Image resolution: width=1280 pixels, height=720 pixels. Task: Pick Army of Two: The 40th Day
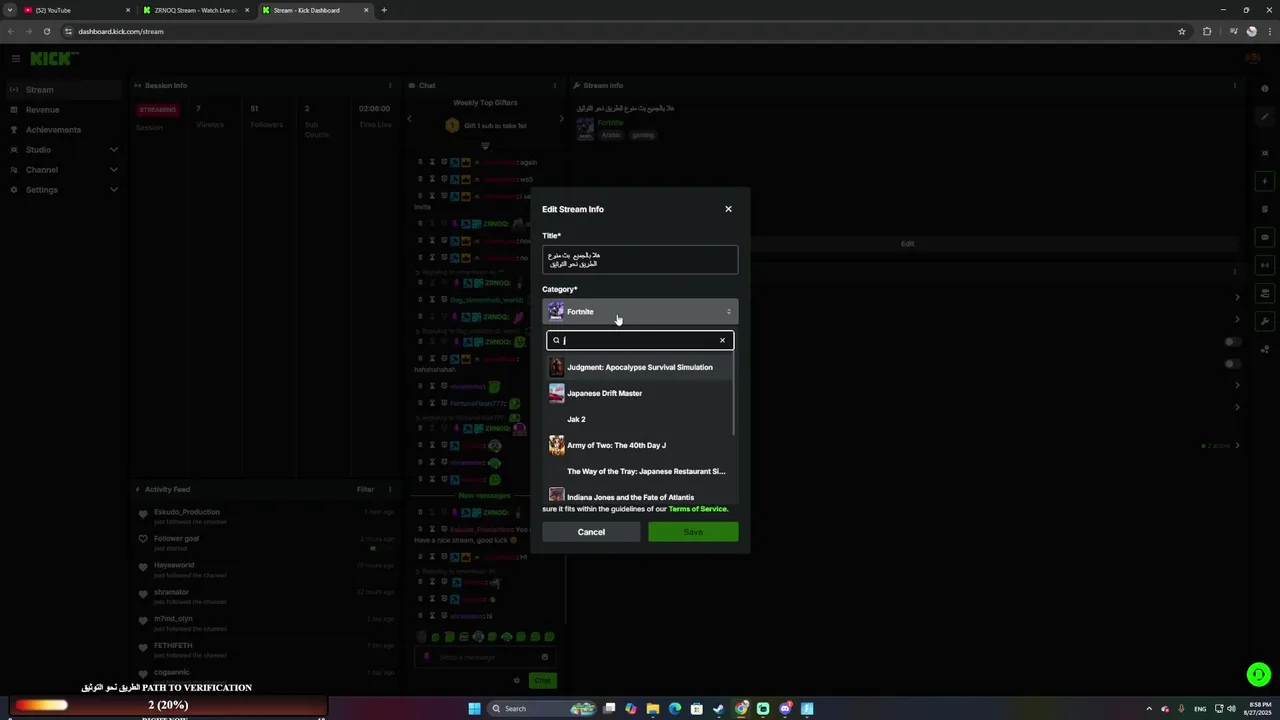tap(640, 445)
